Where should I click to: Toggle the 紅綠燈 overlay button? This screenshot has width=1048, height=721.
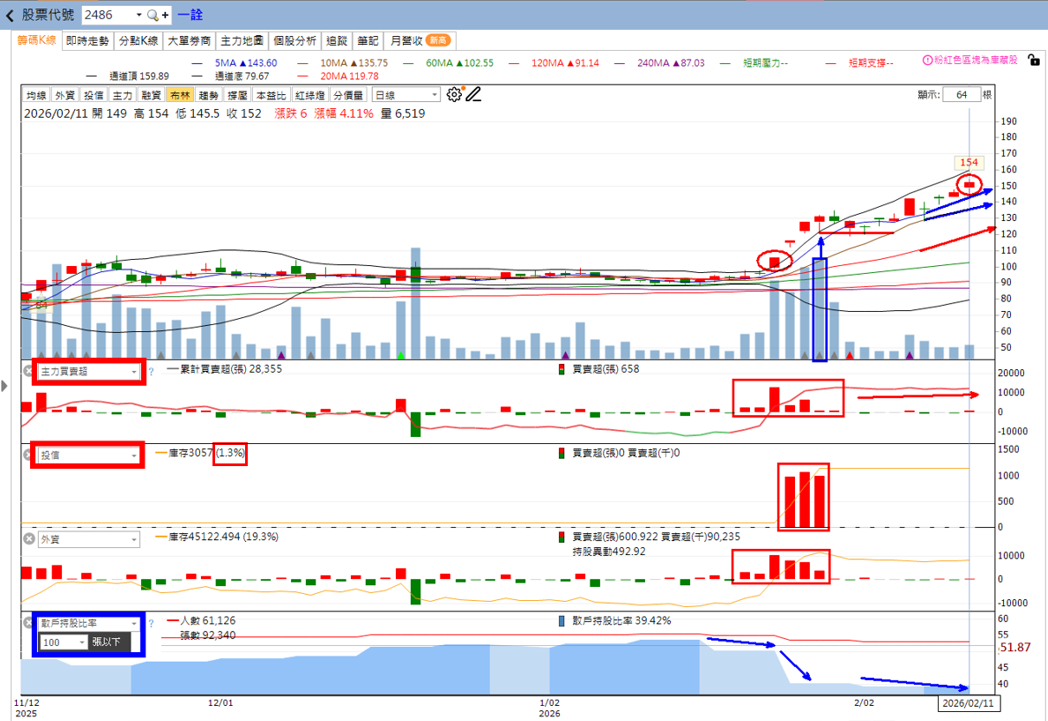[310, 95]
